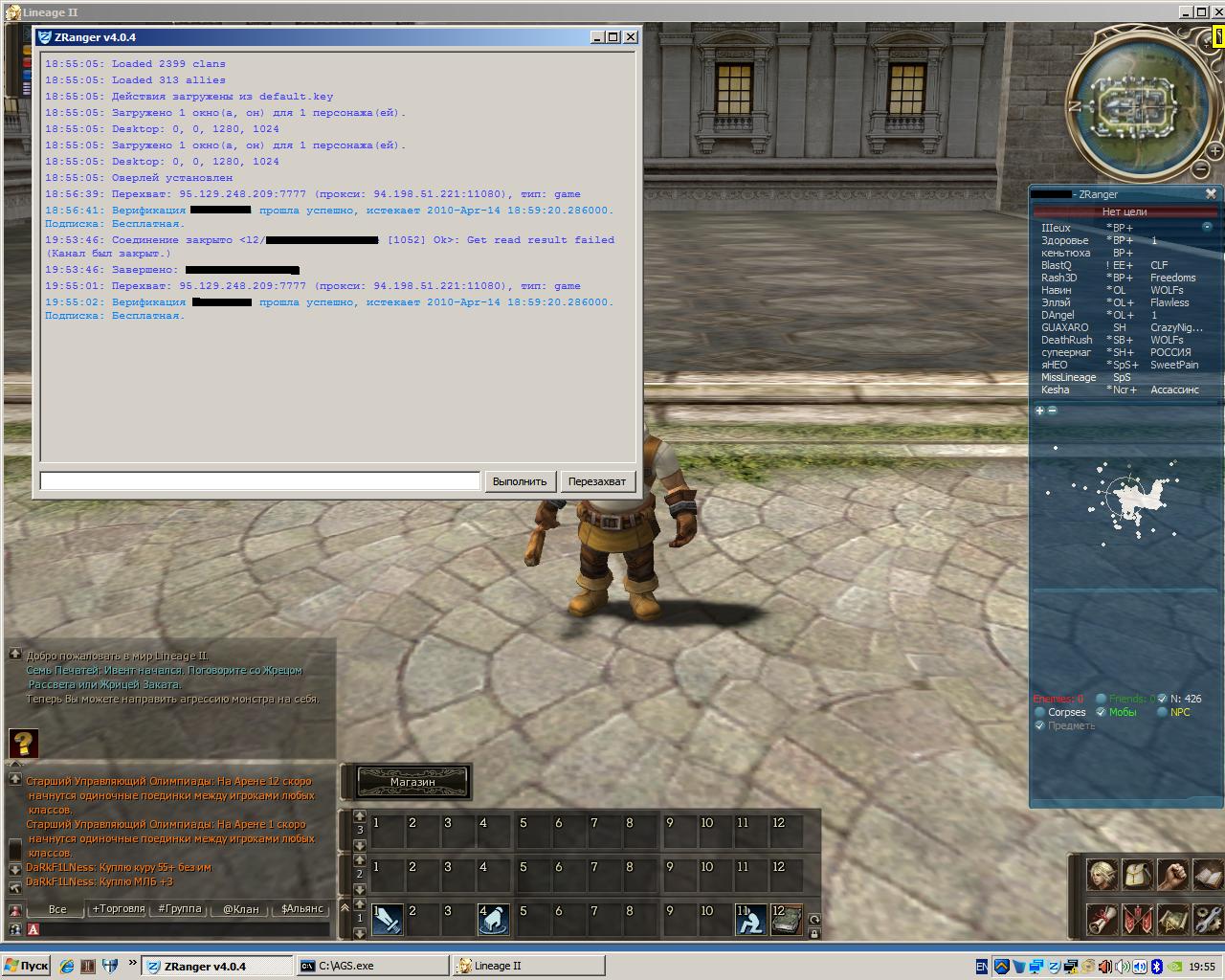Click the red character icon beside chat tabs
The height and width of the screenshot is (980, 1225).
[x=15, y=910]
